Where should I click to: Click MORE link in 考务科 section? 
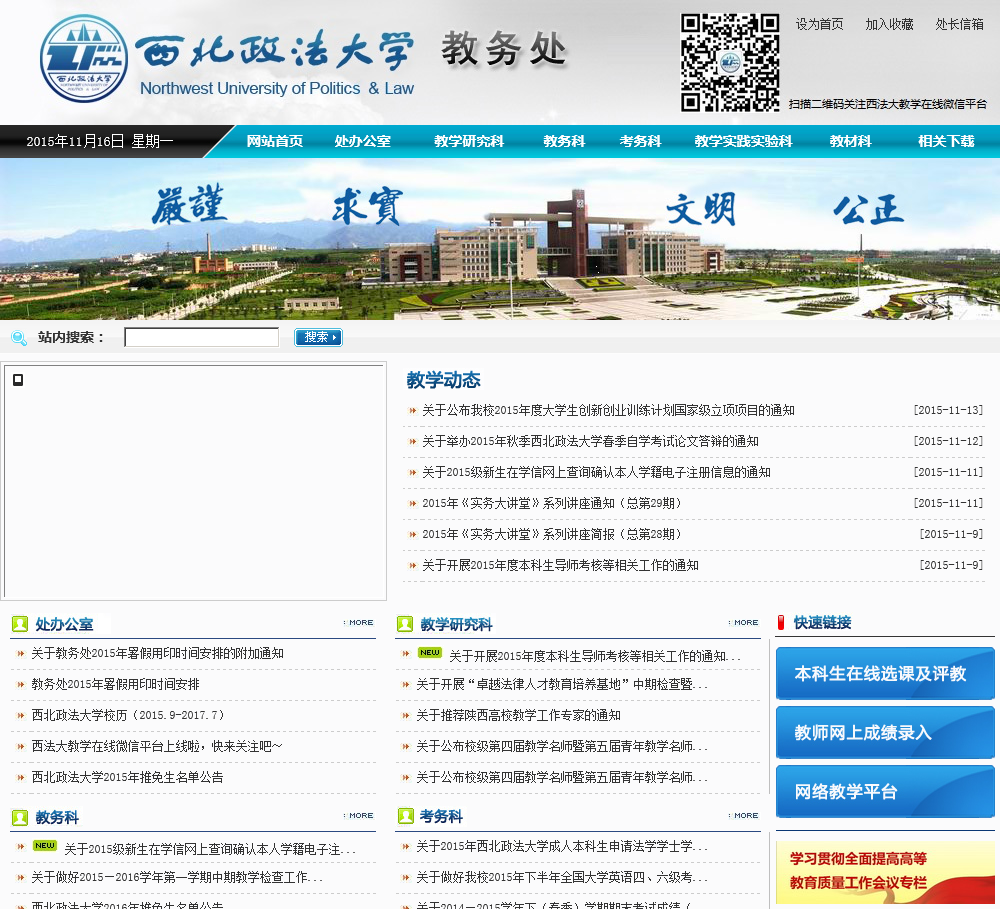tap(744, 816)
